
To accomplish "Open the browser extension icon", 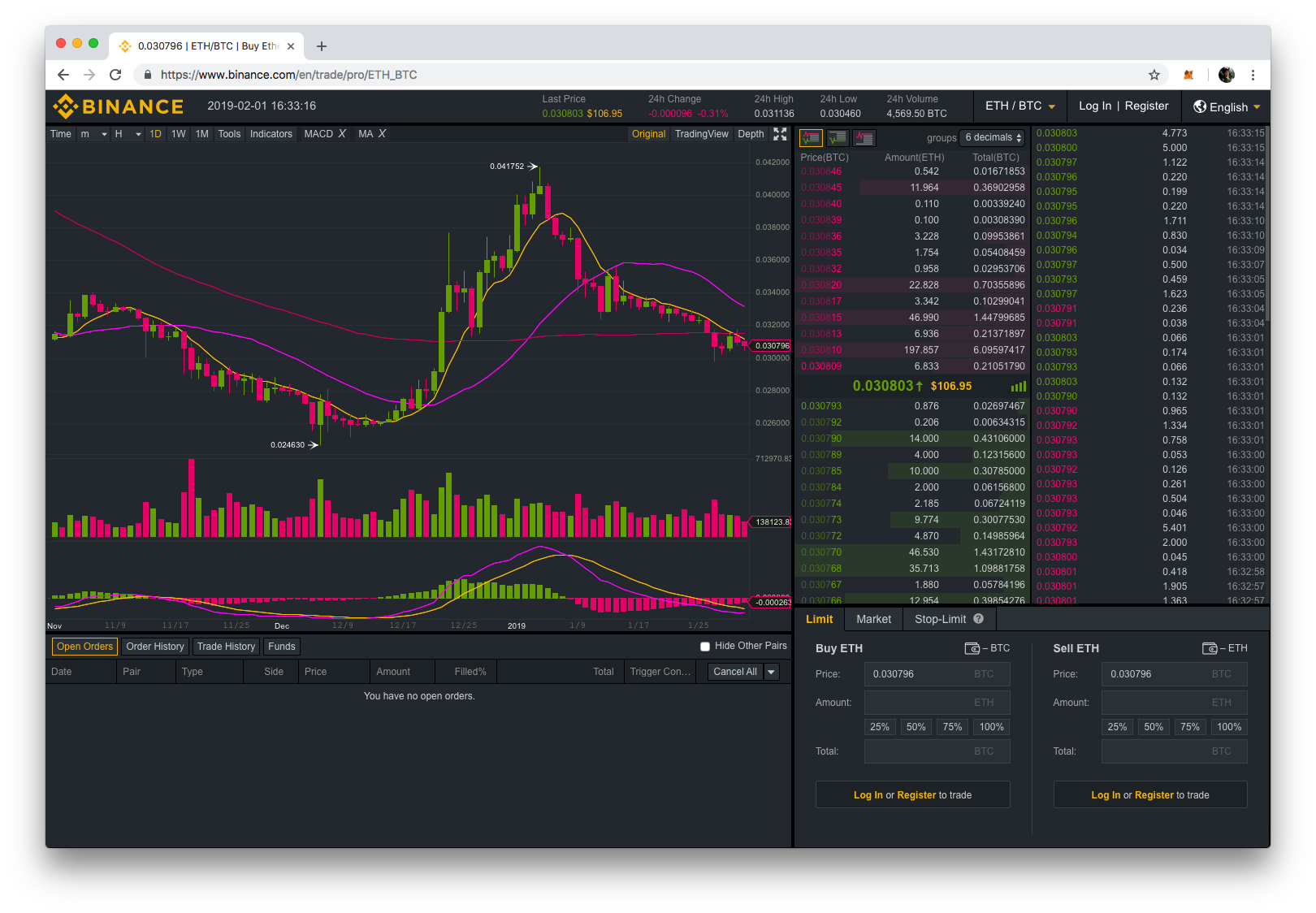I will 1188,75.
